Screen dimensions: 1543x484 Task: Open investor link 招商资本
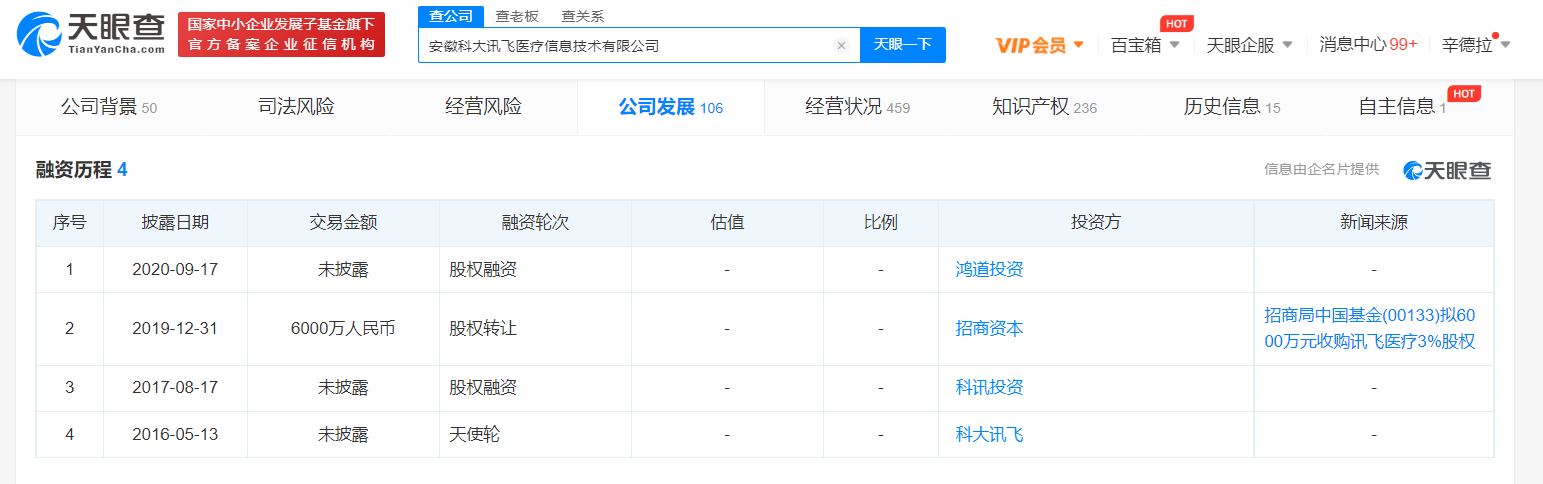(x=989, y=328)
